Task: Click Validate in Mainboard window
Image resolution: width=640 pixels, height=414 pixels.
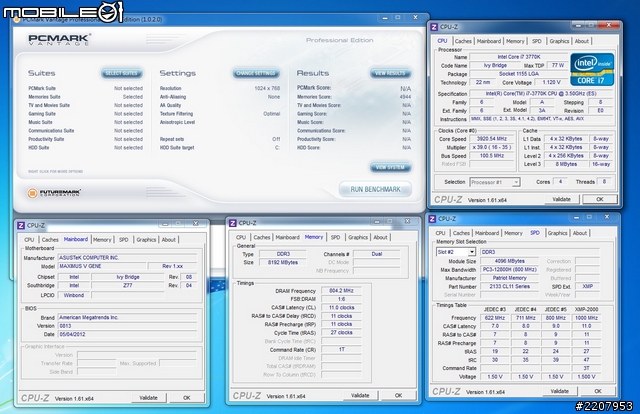Action: coord(148,398)
